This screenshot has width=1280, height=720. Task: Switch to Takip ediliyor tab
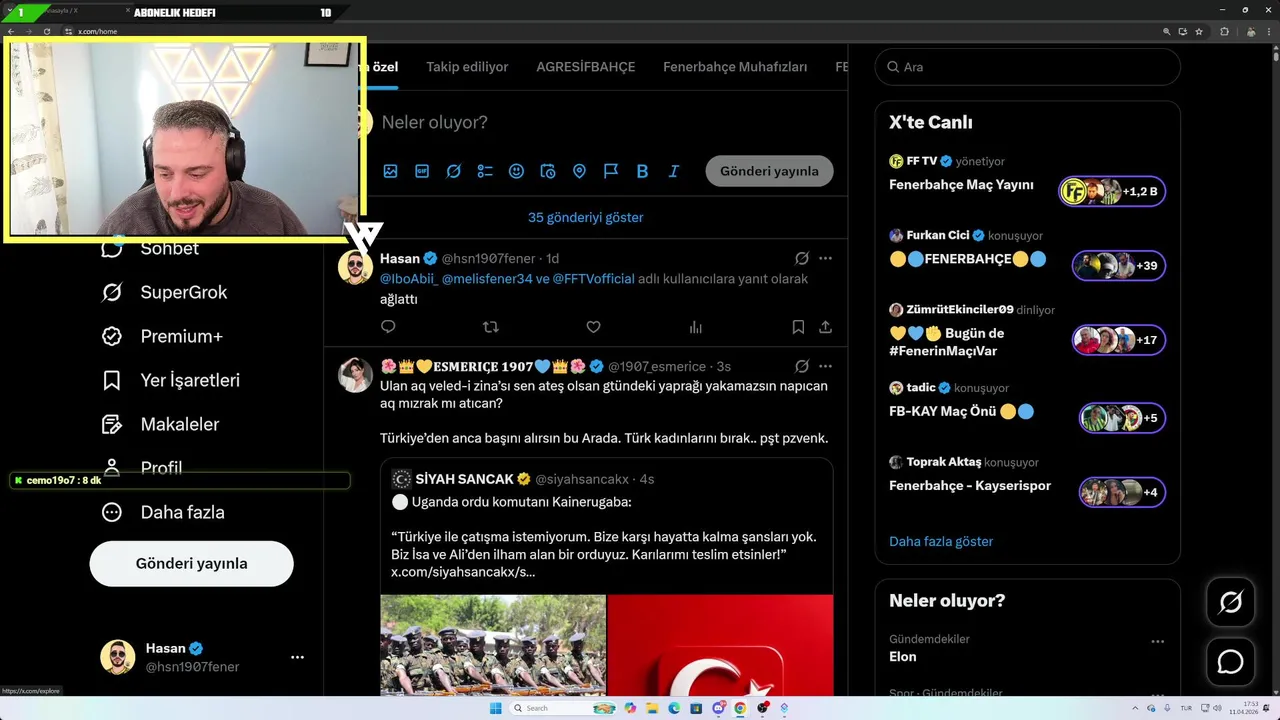click(467, 67)
